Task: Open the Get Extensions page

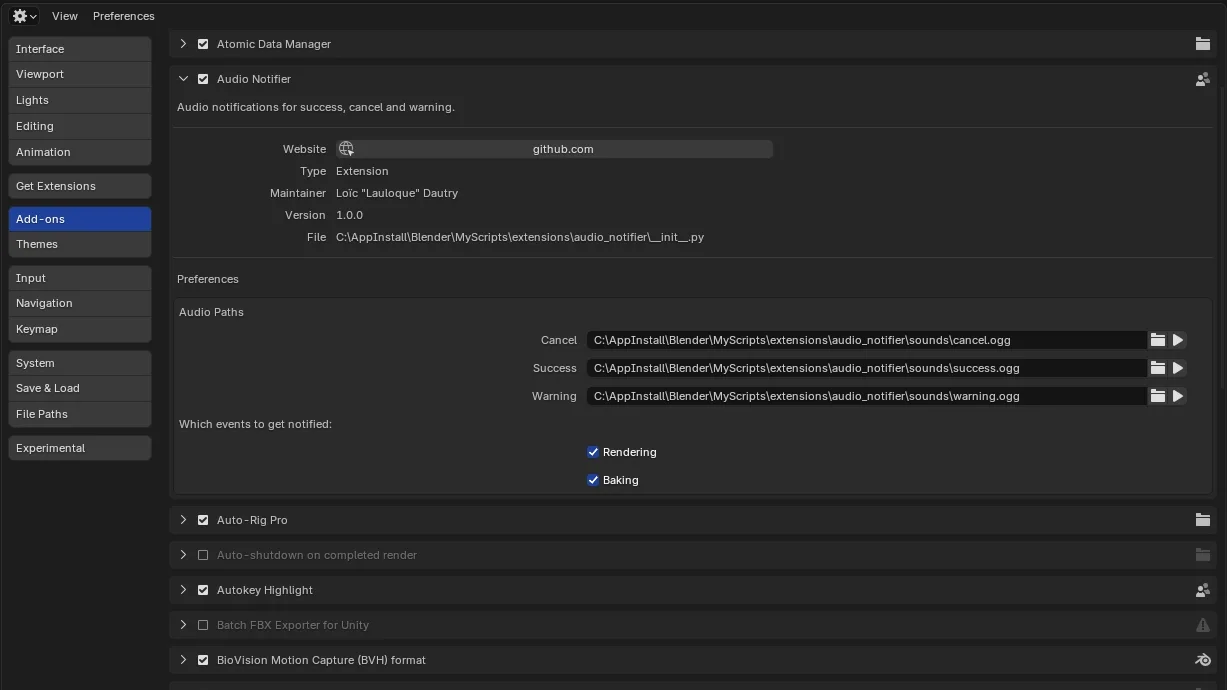Action: [x=55, y=185]
